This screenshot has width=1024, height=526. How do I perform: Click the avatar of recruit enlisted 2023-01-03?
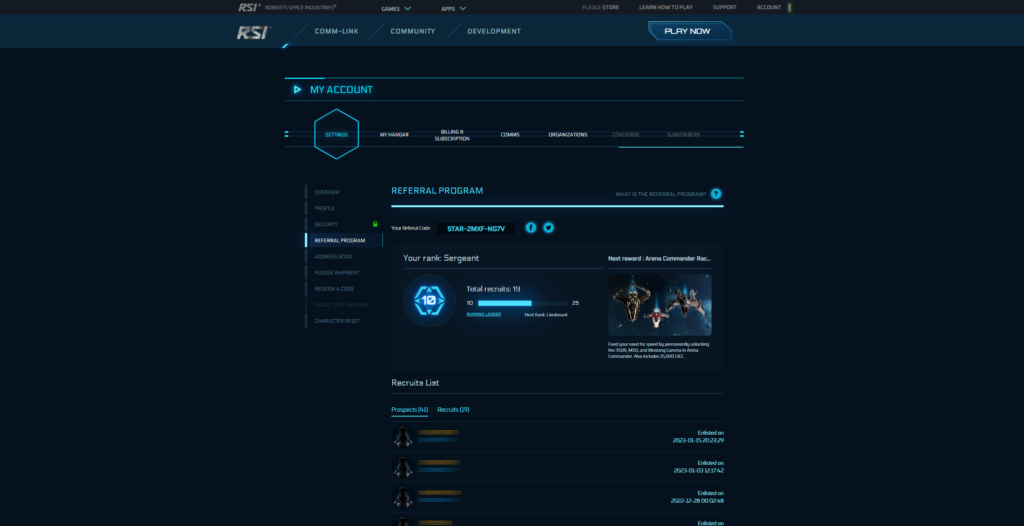403,467
